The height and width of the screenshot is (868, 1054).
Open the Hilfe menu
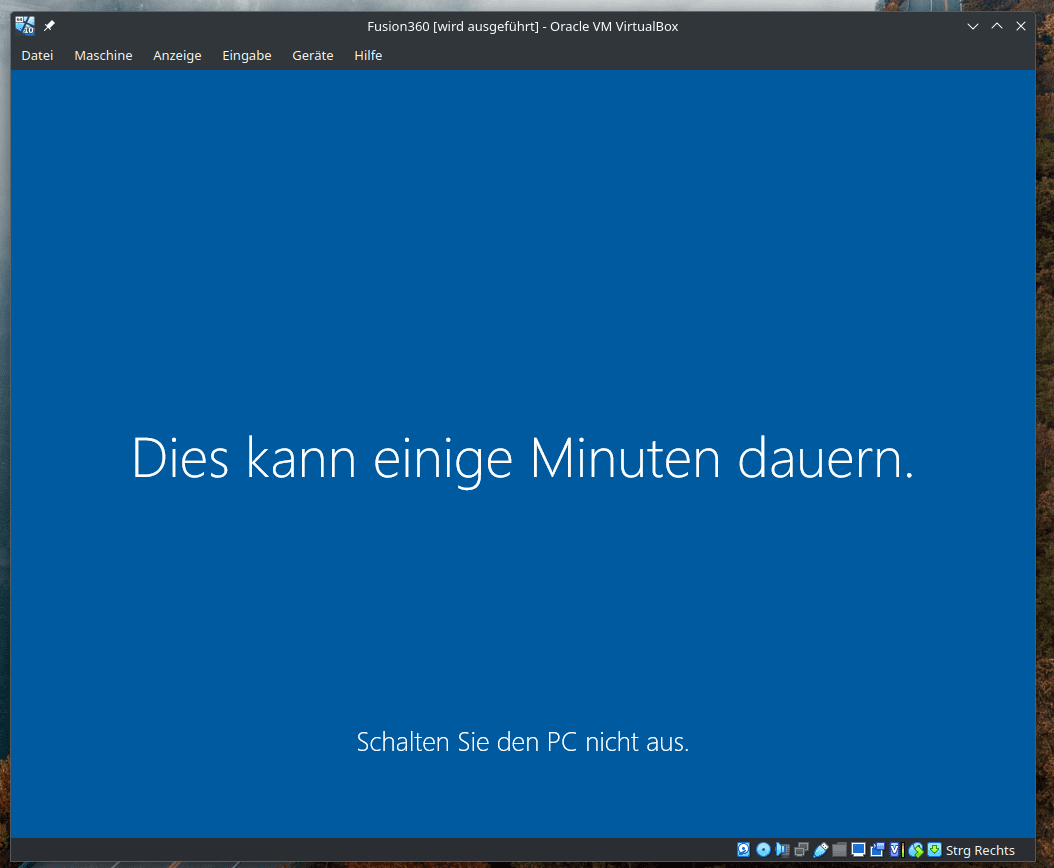point(368,55)
